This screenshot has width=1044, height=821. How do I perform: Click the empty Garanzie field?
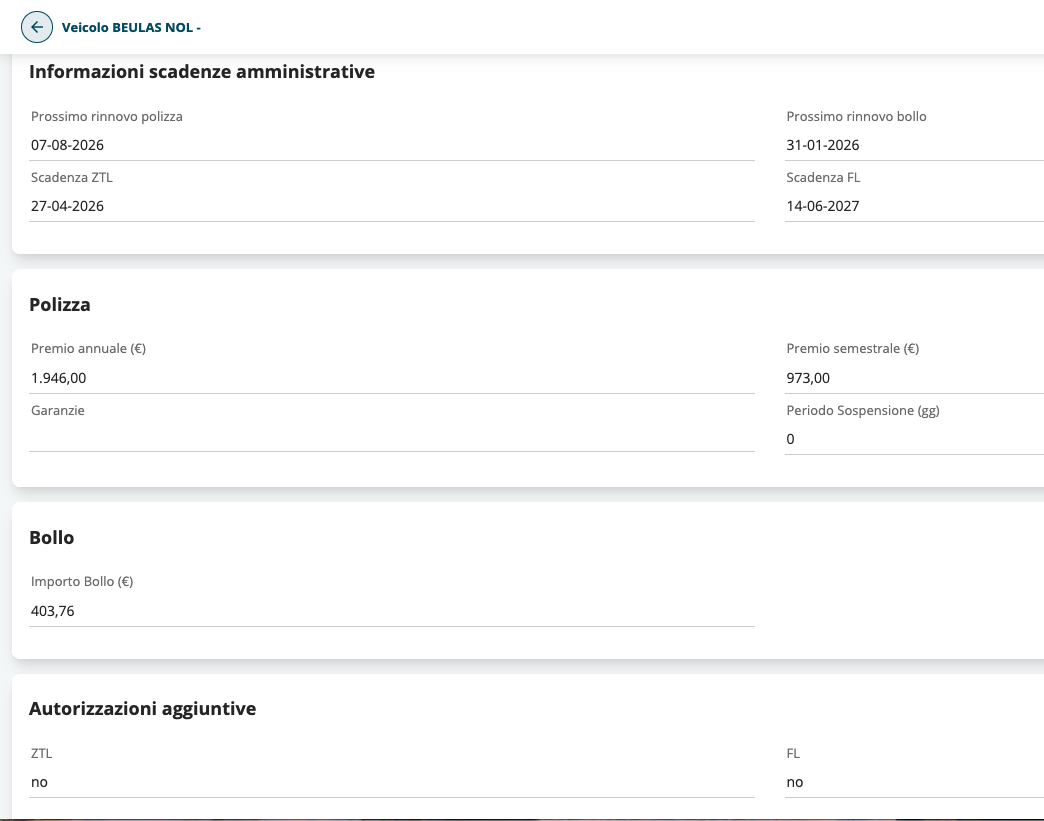392,437
